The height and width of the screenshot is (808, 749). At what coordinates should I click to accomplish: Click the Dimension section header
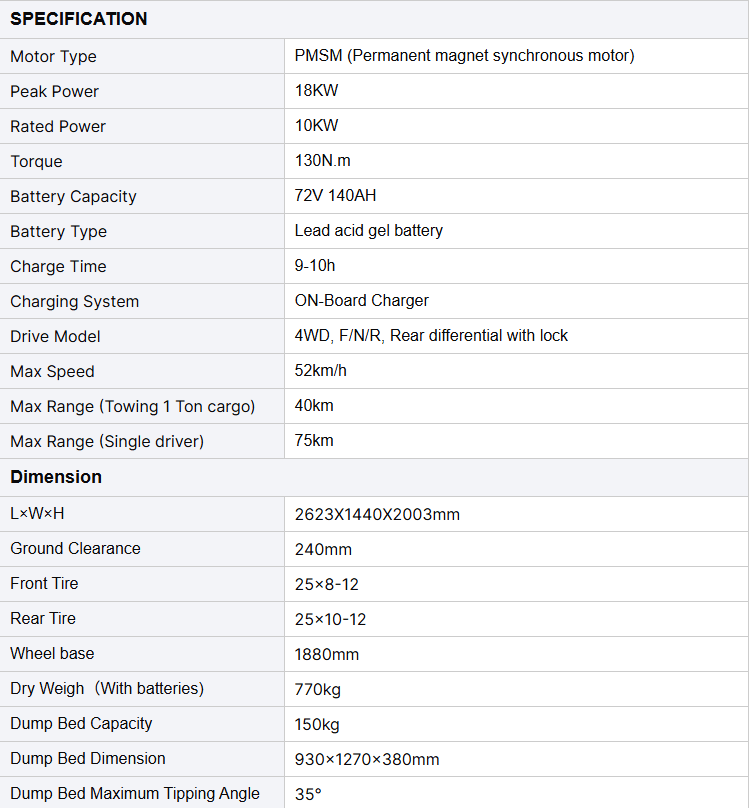pyautogui.click(x=56, y=477)
